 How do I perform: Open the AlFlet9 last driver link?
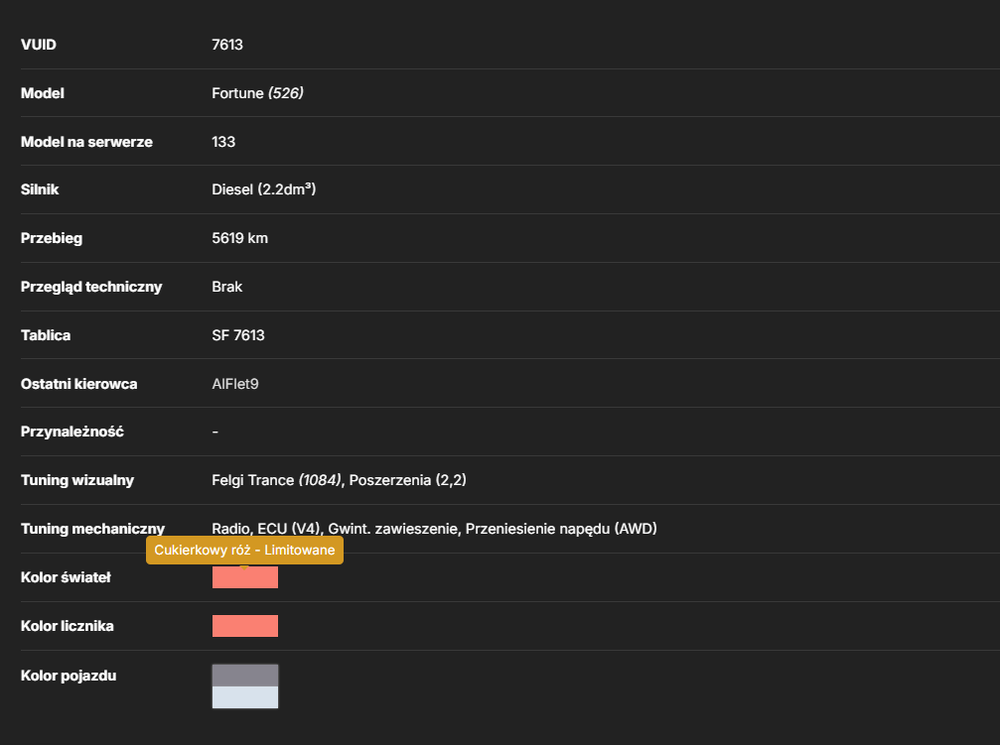point(235,384)
